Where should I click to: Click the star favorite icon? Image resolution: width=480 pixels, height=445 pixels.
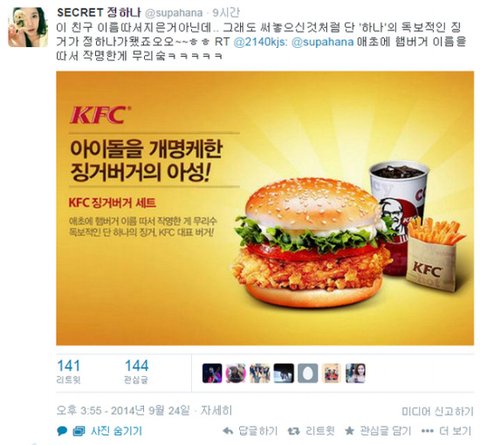click(349, 431)
